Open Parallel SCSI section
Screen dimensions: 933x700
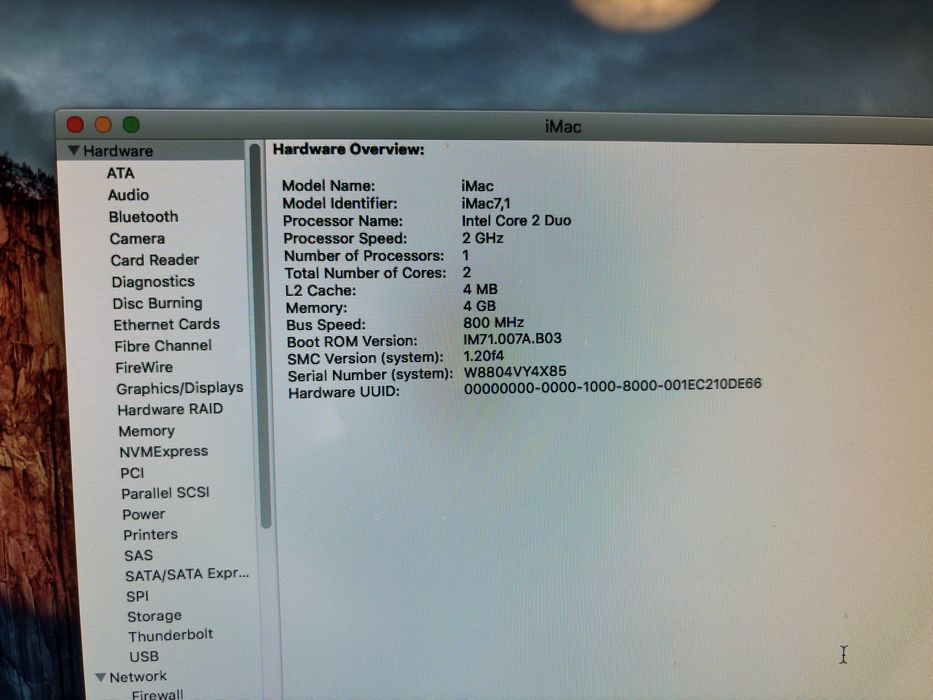[165, 493]
